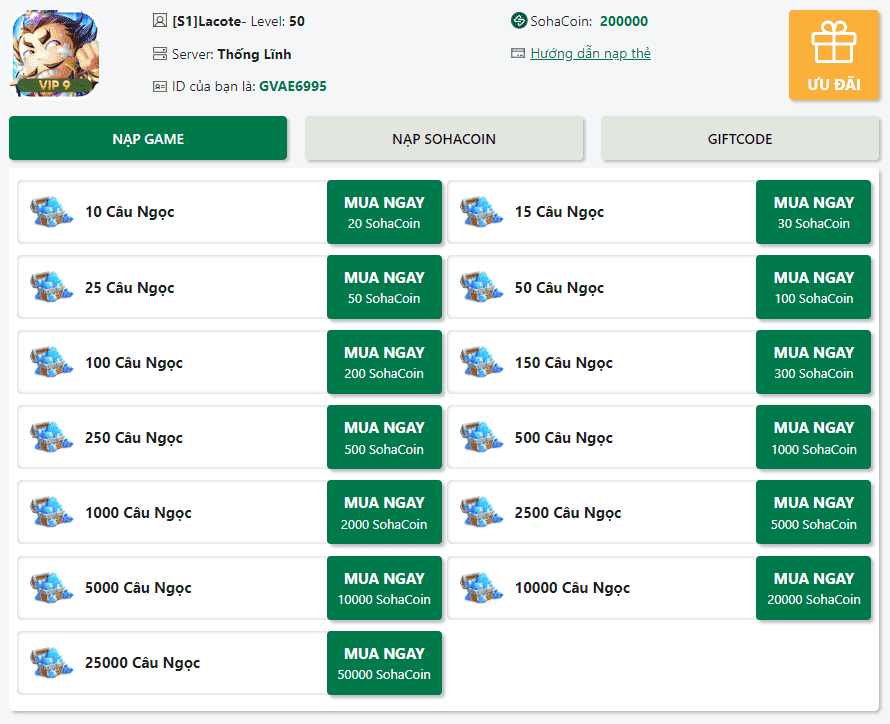The image size is (890, 724).
Task: Click the 150 Câu Ngọc package label
Action: click(564, 363)
